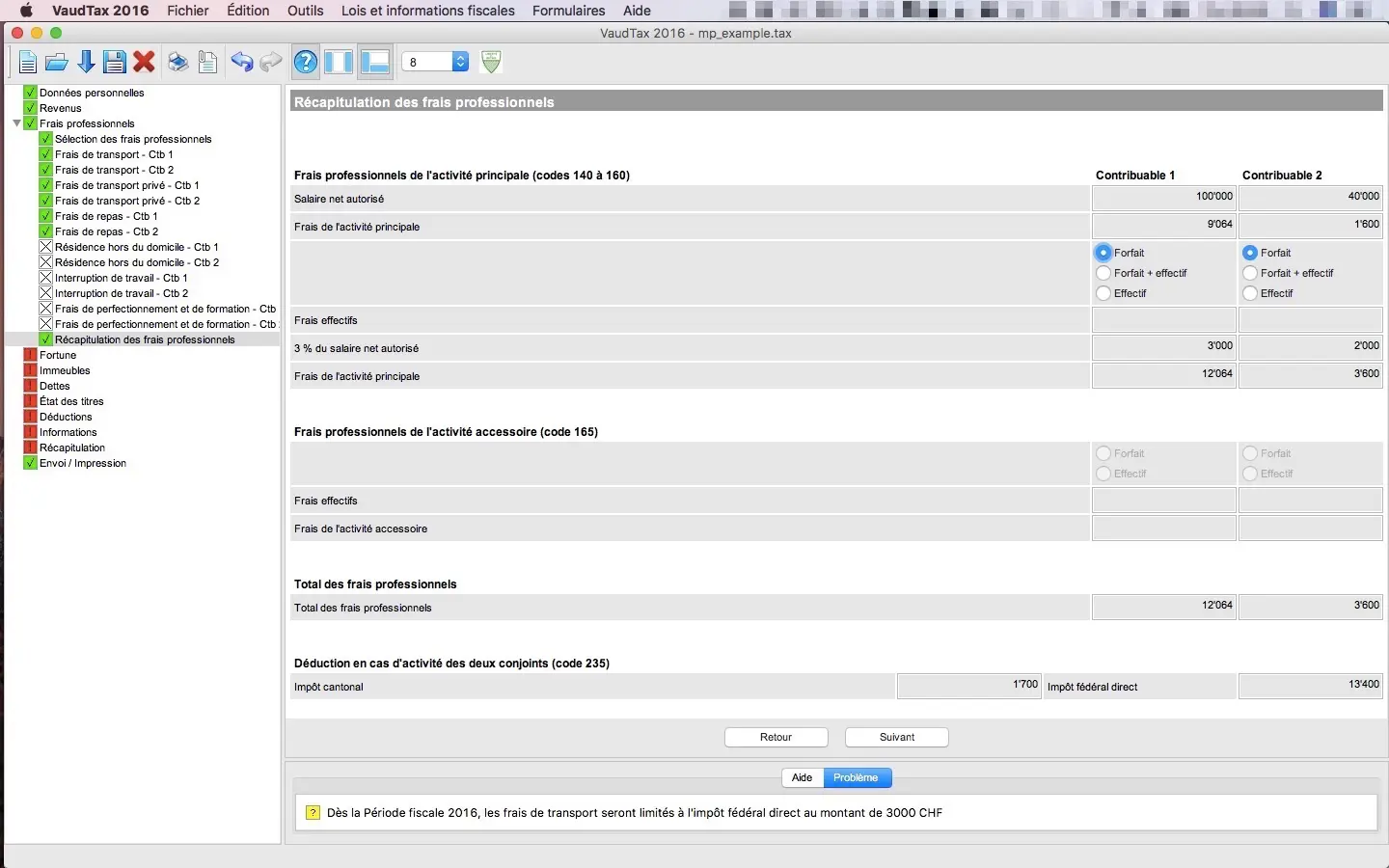The image size is (1389, 868).
Task: Click the Retour button
Action: point(776,737)
